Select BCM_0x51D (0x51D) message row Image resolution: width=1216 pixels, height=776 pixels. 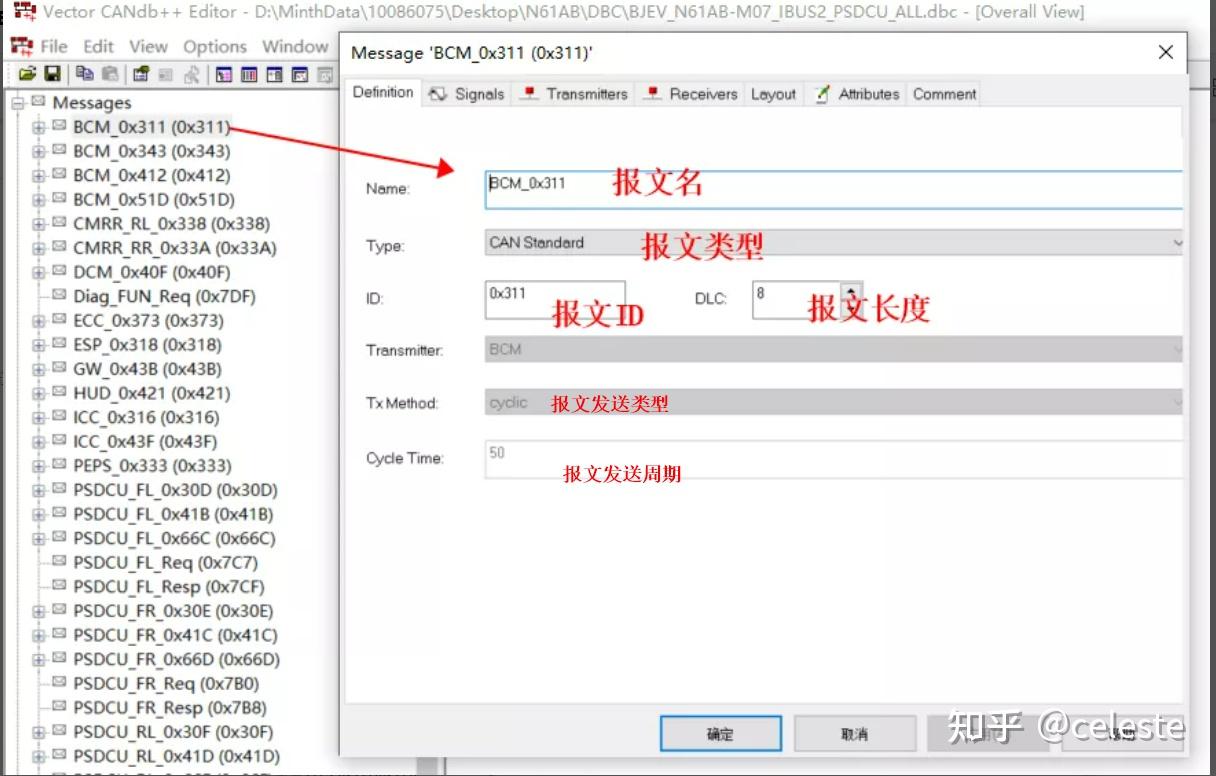pos(153,199)
